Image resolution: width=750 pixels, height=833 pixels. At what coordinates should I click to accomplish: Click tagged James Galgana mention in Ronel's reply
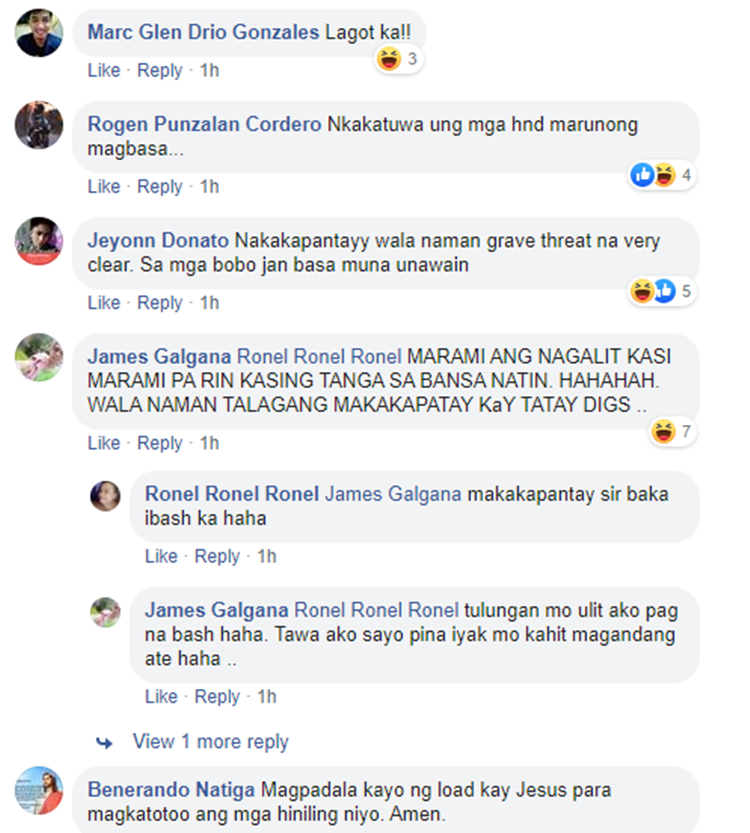coord(393,494)
